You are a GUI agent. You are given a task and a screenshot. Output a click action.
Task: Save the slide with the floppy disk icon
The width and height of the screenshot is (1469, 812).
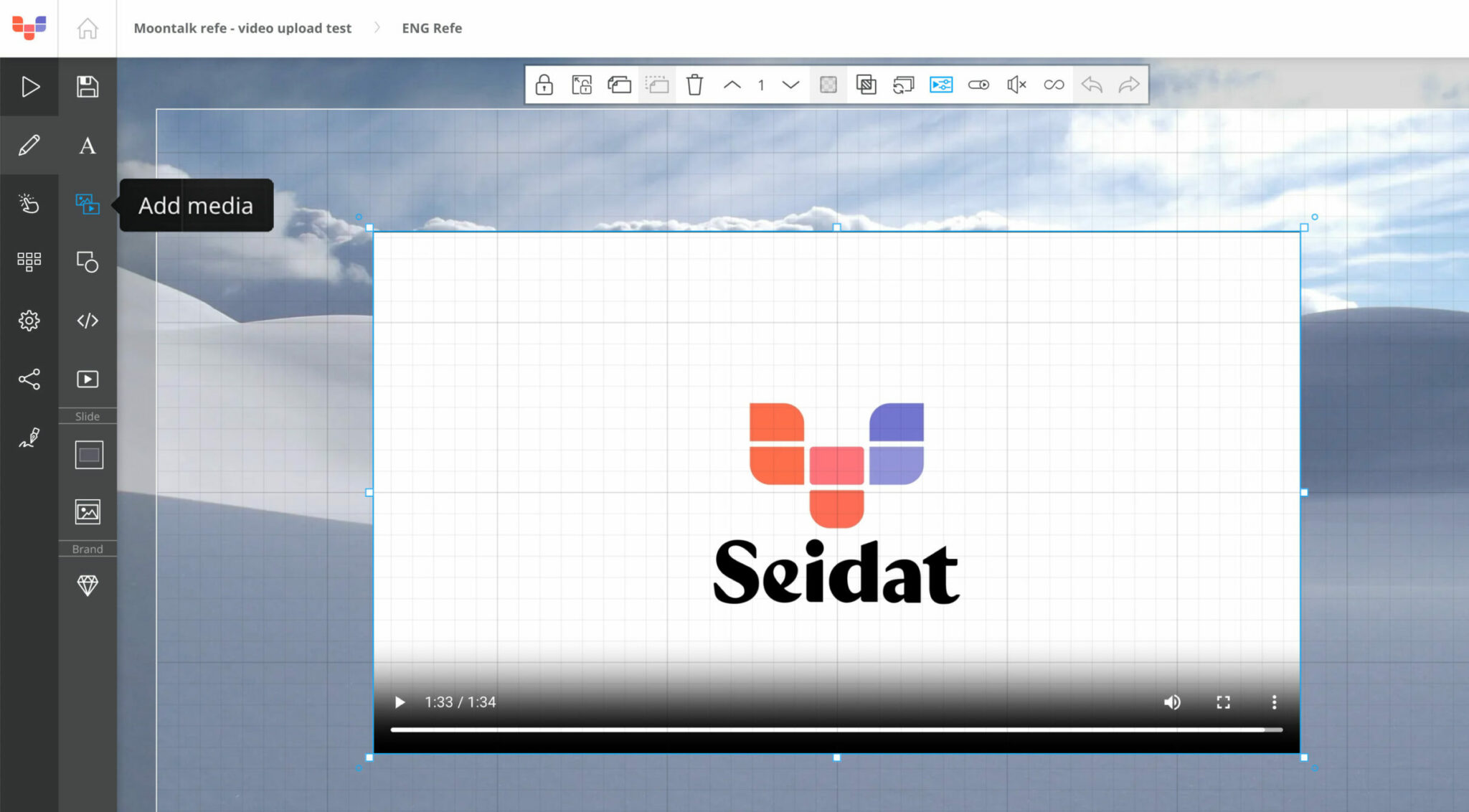[x=87, y=86]
